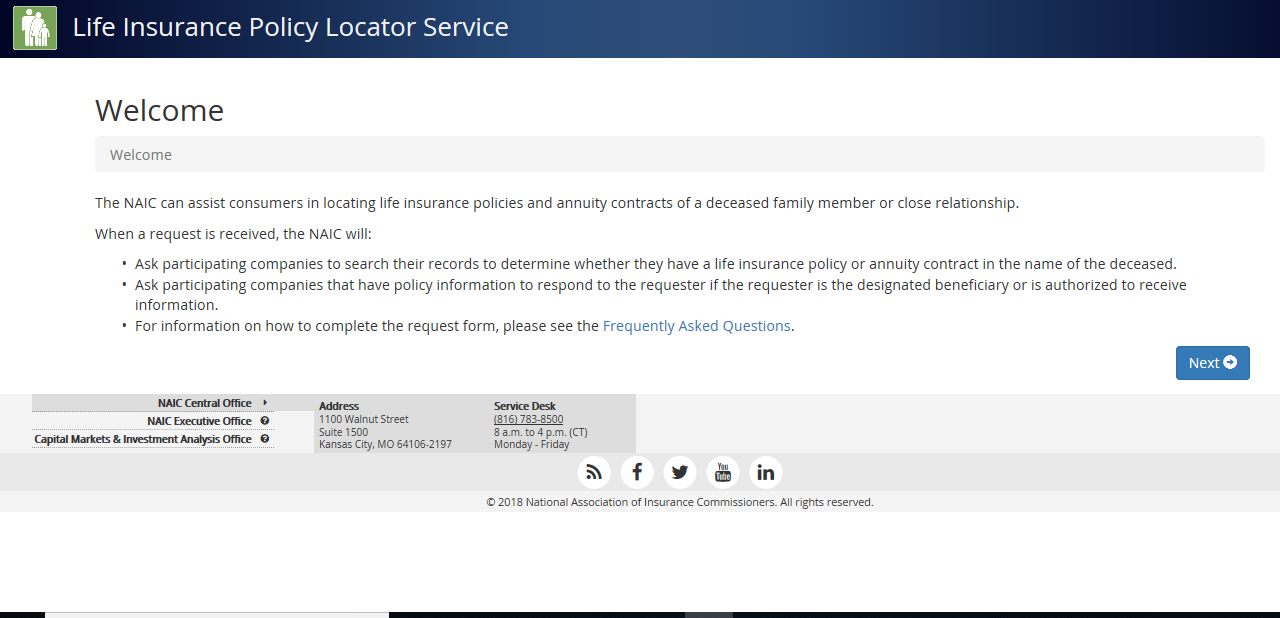Click the YouTube icon
The width and height of the screenshot is (1280, 618).
(723, 471)
